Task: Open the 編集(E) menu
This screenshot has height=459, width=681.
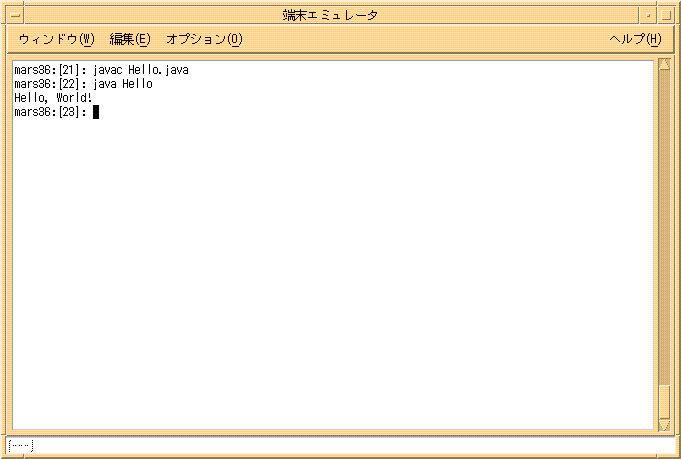Action: pyautogui.click(x=129, y=39)
